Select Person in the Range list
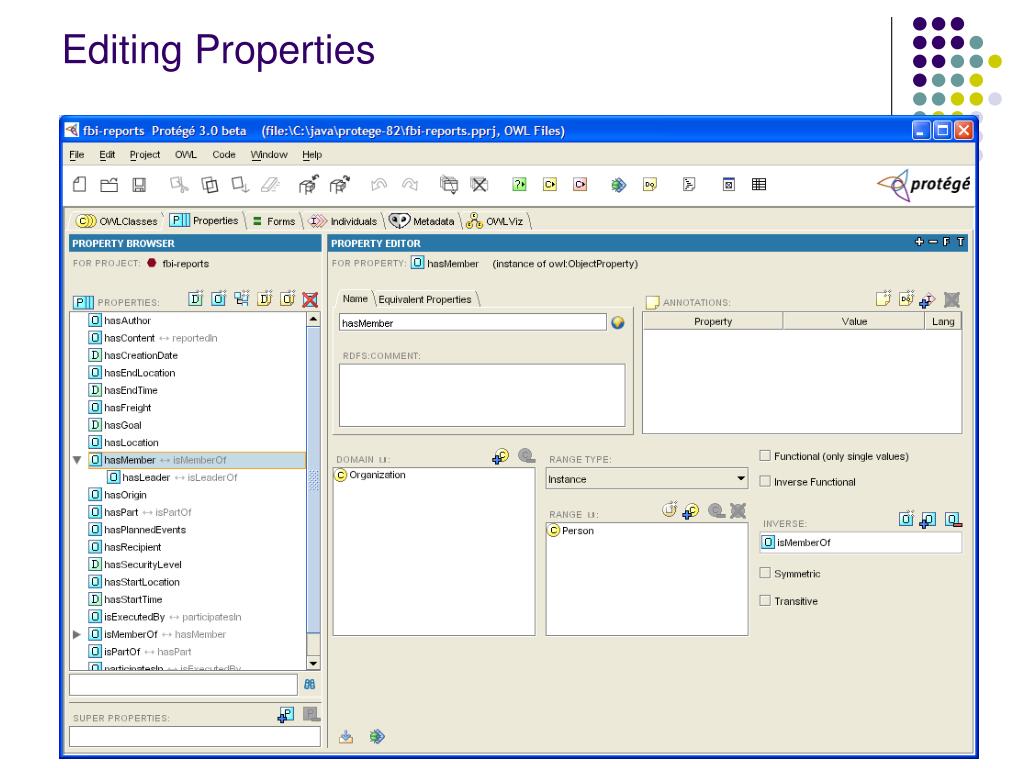1024x768 pixels. (571, 530)
